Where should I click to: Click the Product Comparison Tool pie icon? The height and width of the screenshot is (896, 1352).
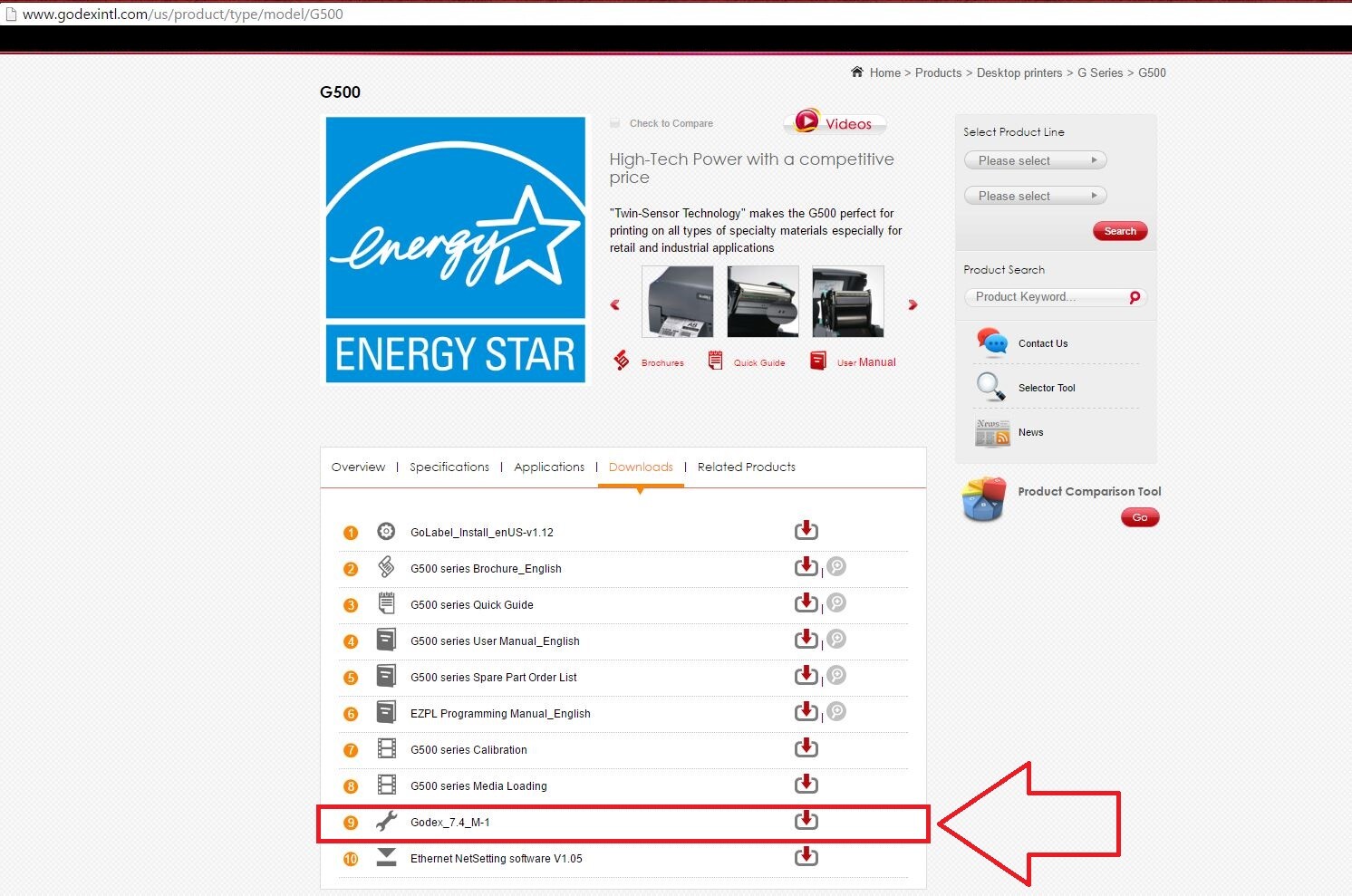point(984,499)
